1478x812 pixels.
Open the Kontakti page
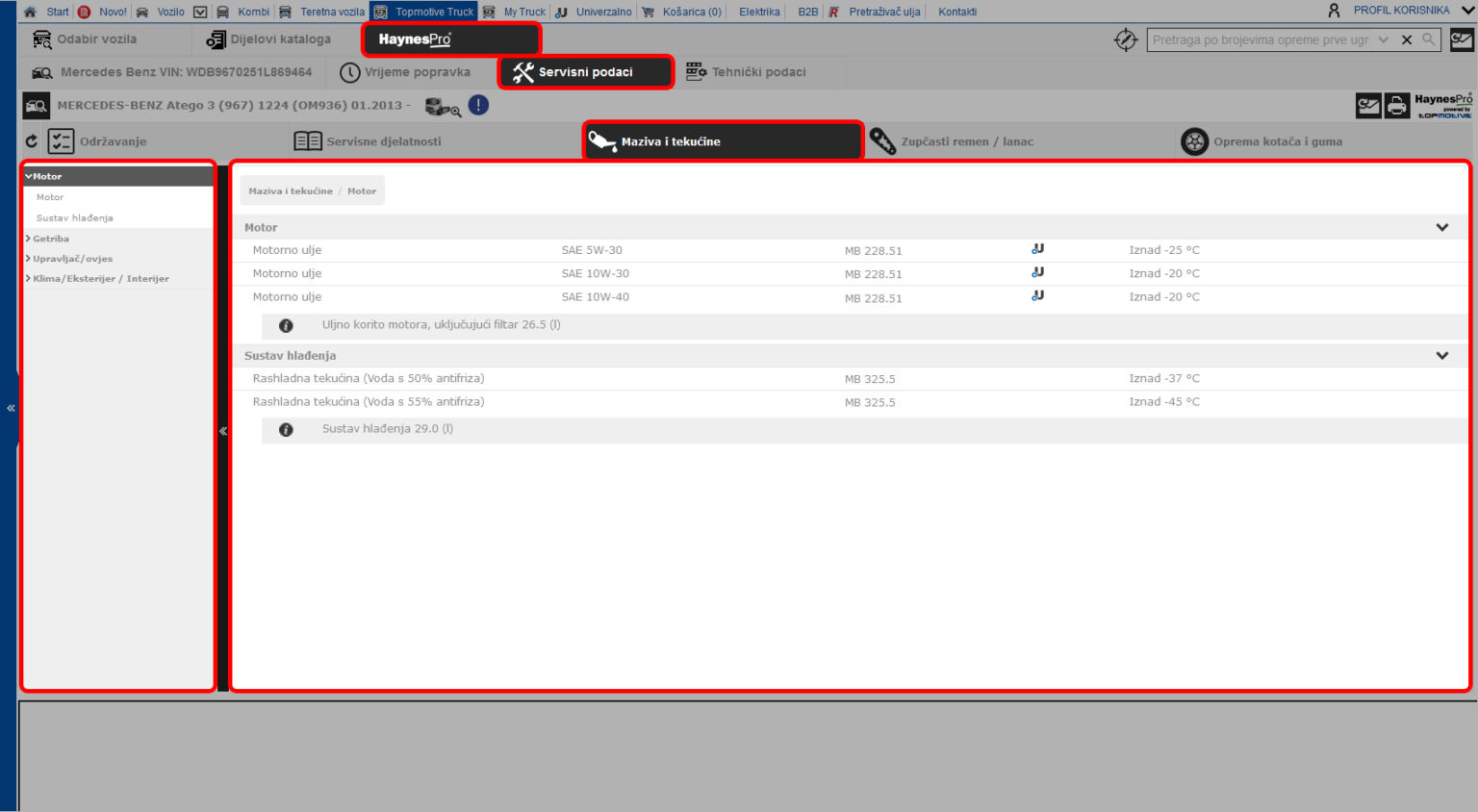click(957, 12)
